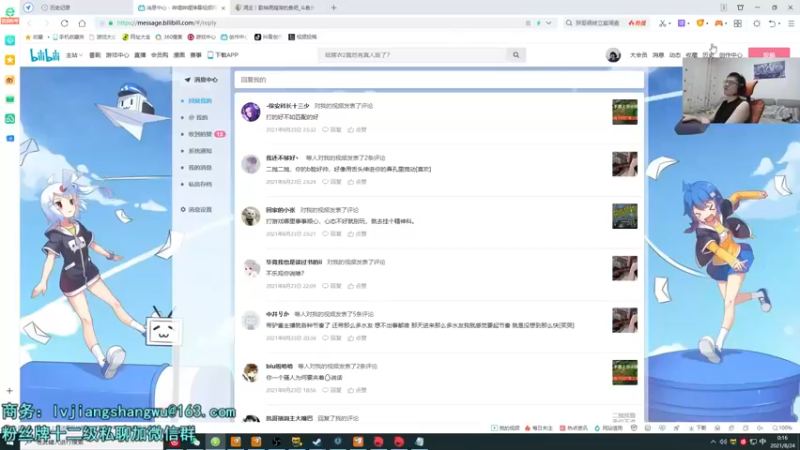Open a new browser tab with plus
Viewport: 800px width, 450px height.
[x=334, y=8]
